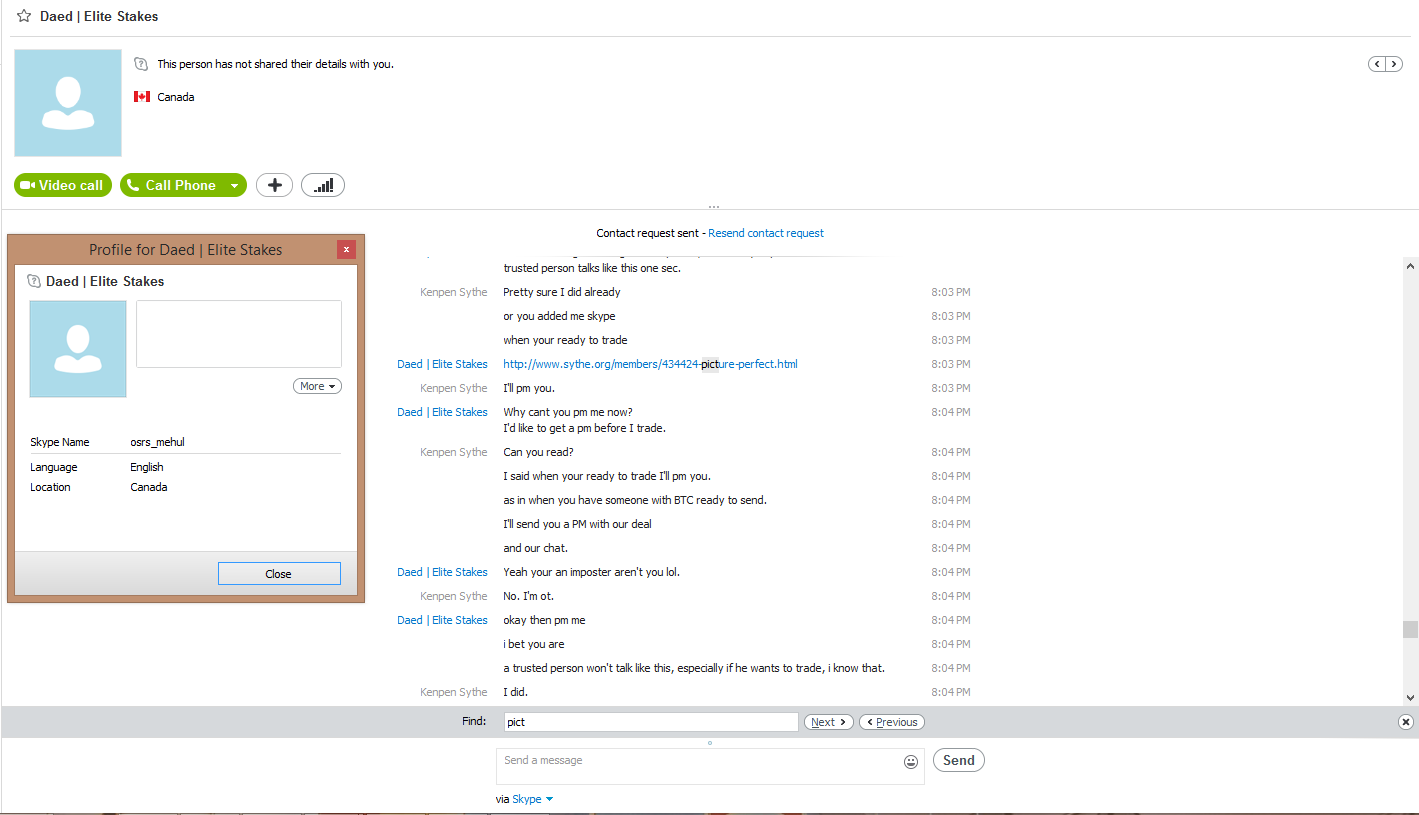Click the empty mood text box in profile
Screen dimensions: 1419x815
tap(239, 334)
